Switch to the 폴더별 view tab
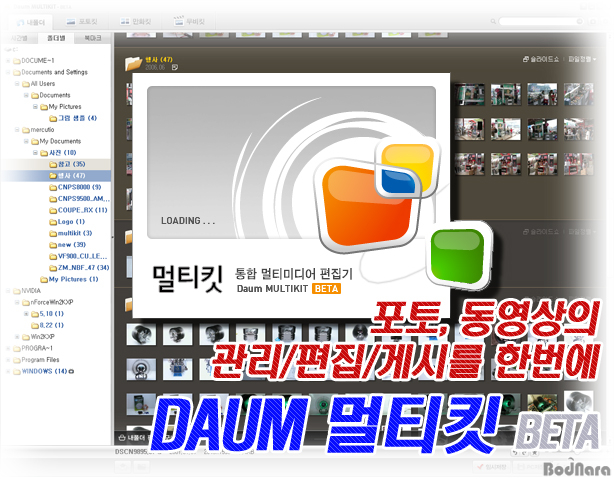This screenshot has width=614, height=479. point(56,39)
